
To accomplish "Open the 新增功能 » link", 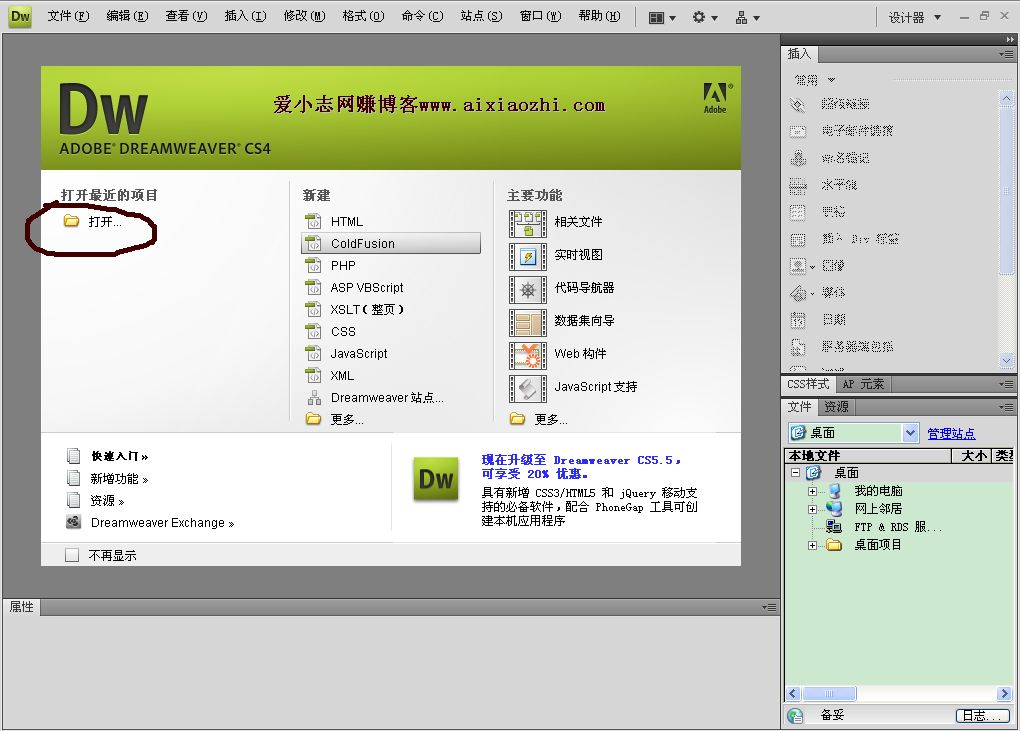I will point(119,479).
